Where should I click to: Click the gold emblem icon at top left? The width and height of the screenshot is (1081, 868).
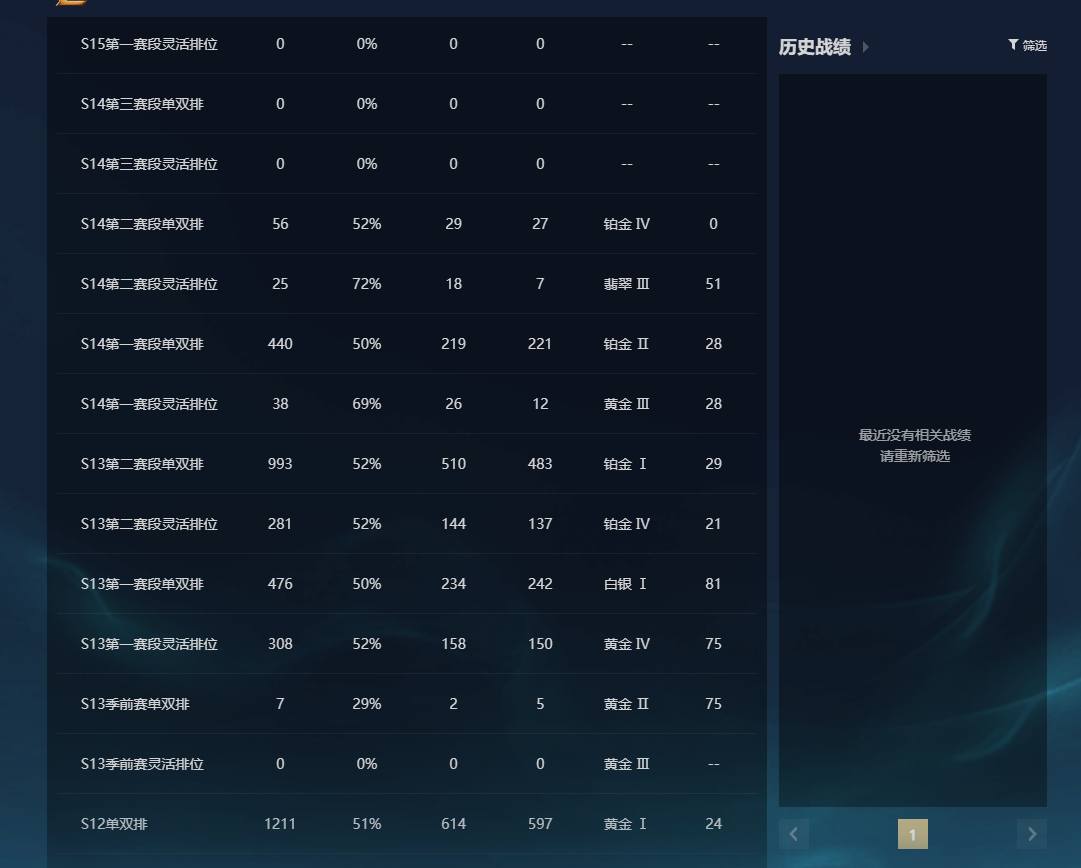click(x=71, y=5)
